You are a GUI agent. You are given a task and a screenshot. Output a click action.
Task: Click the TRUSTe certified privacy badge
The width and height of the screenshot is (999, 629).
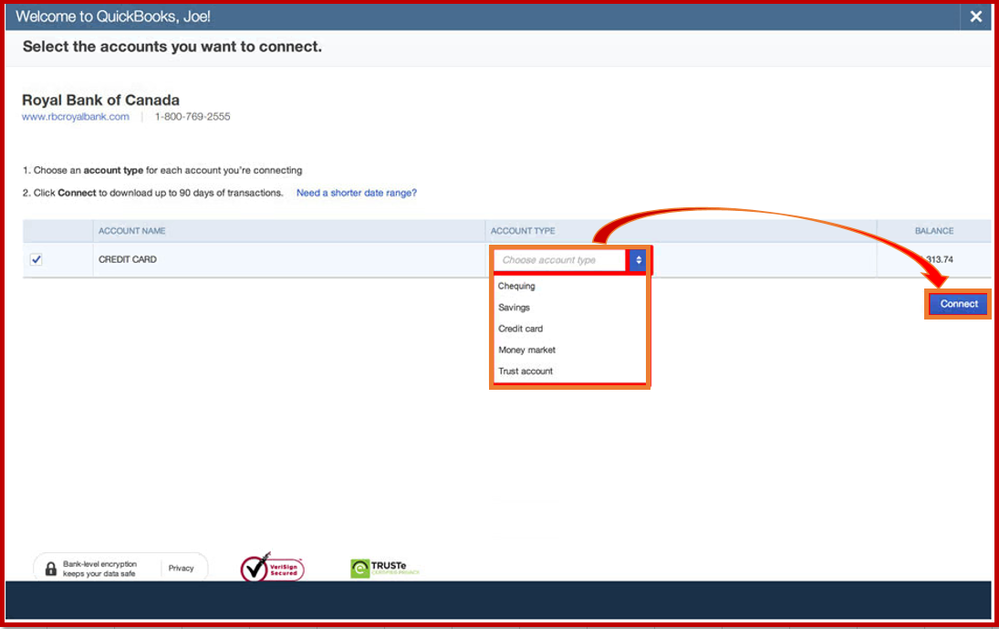pyautogui.click(x=385, y=568)
